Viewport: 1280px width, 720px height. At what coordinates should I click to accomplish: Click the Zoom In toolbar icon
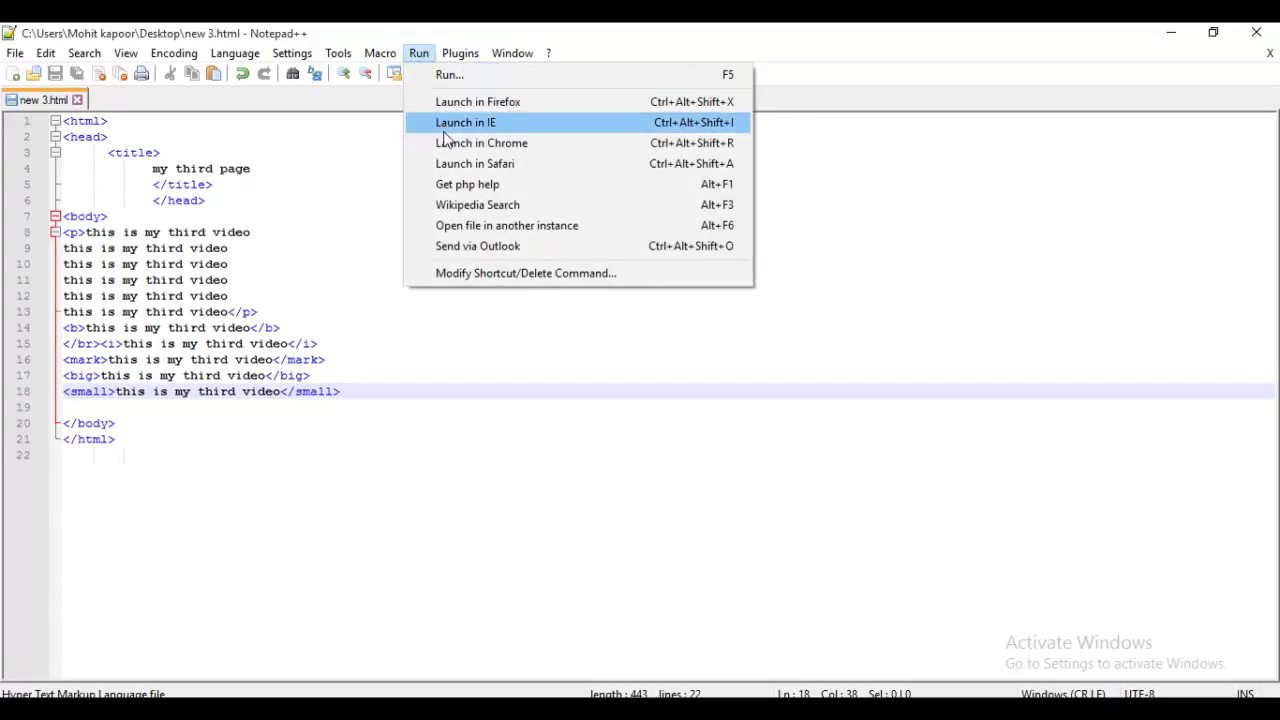pos(344,74)
